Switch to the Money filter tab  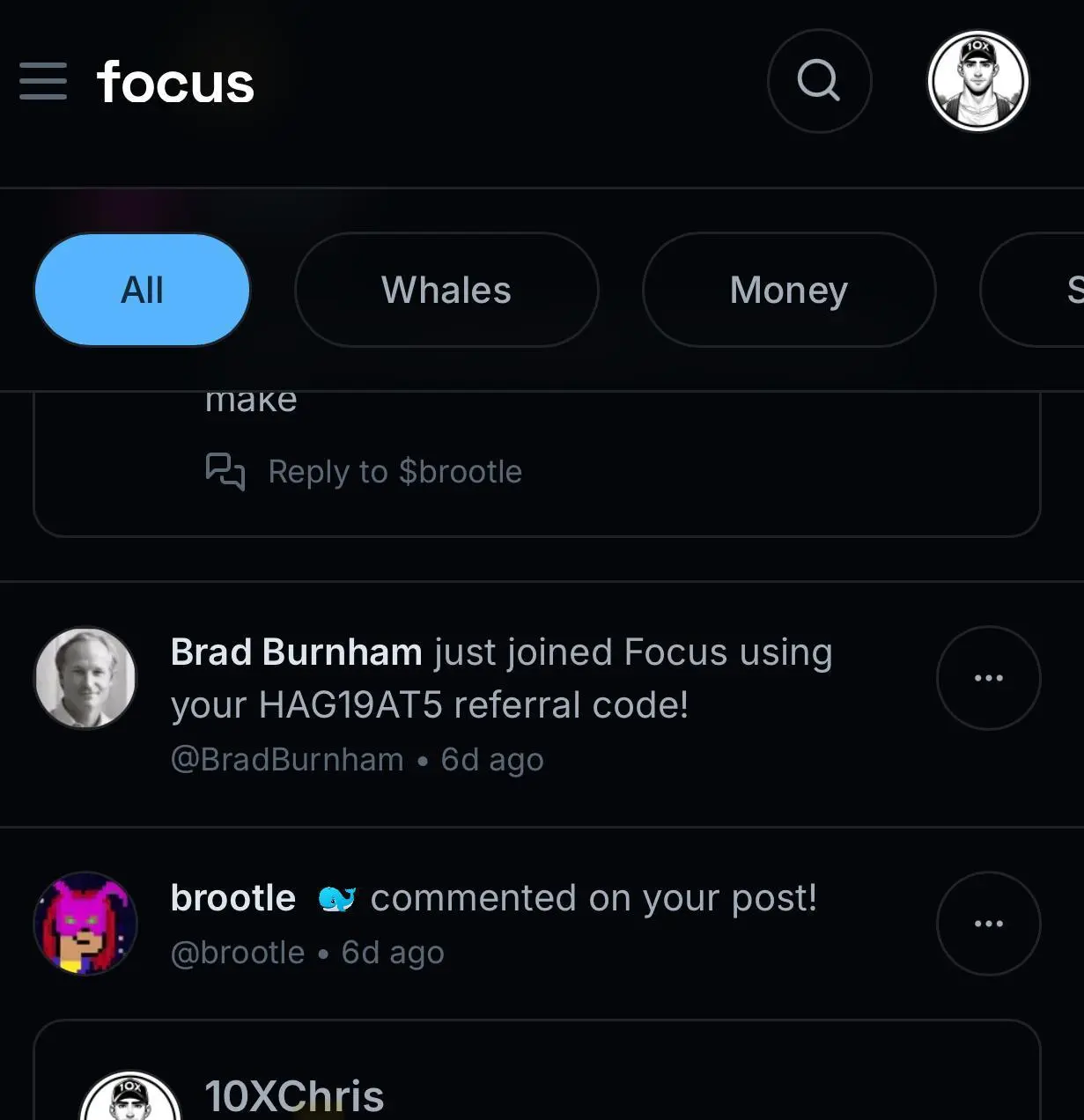pyautogui.click(x=788, y=290)
